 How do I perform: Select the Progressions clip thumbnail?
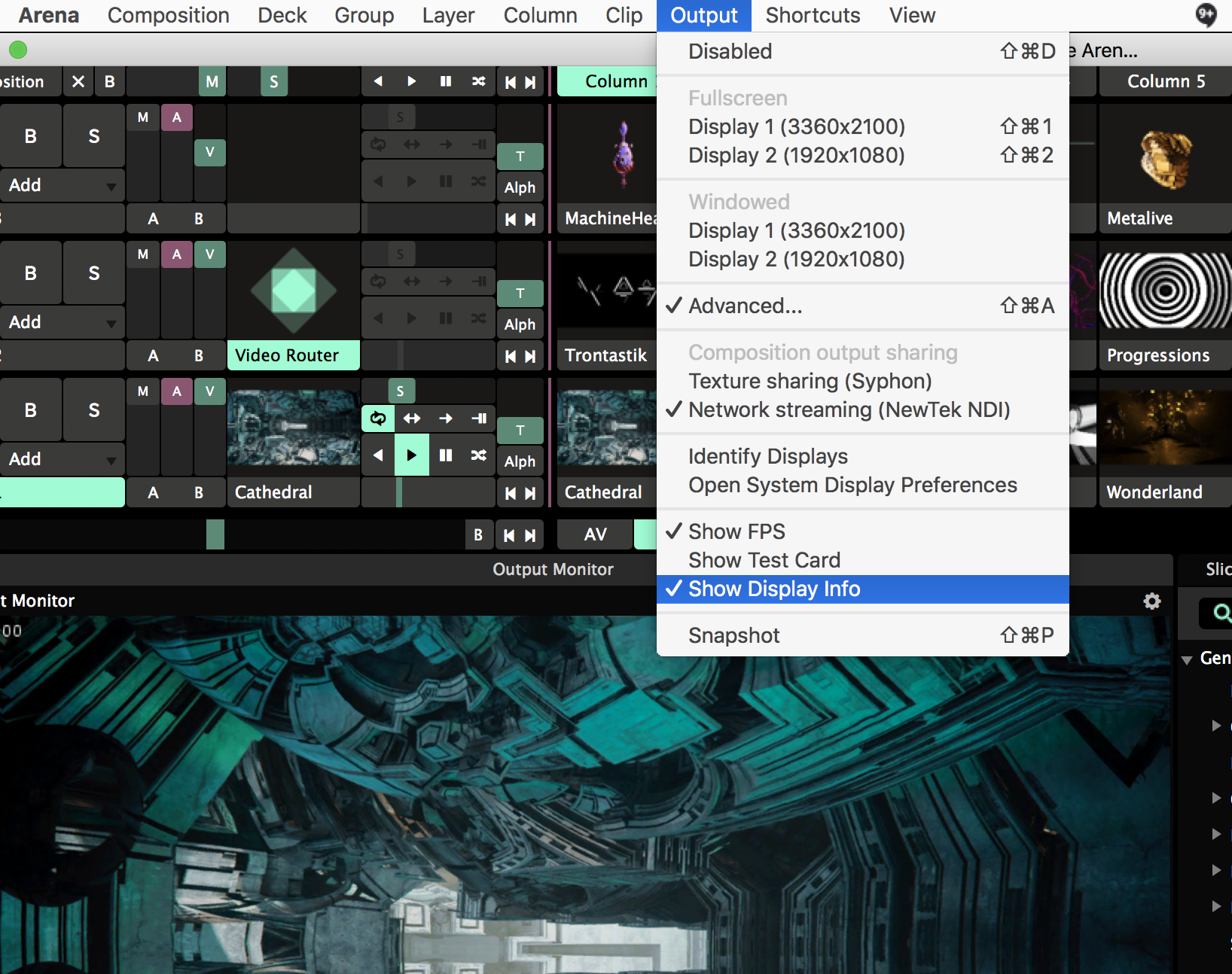1165,291
